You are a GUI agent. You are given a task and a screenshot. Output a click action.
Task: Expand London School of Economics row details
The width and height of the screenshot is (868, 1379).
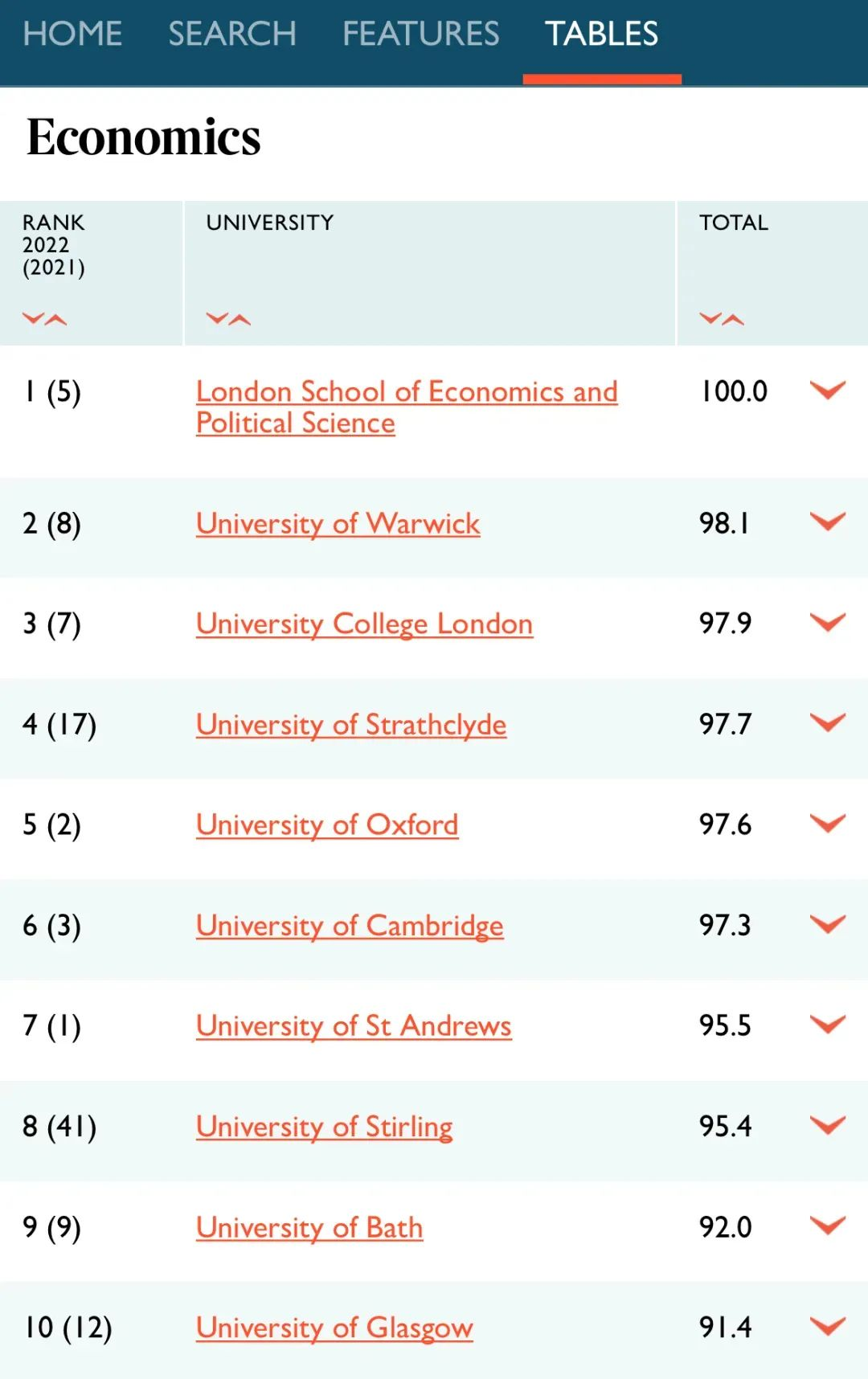pyautogui.click(x=827, y=391)
